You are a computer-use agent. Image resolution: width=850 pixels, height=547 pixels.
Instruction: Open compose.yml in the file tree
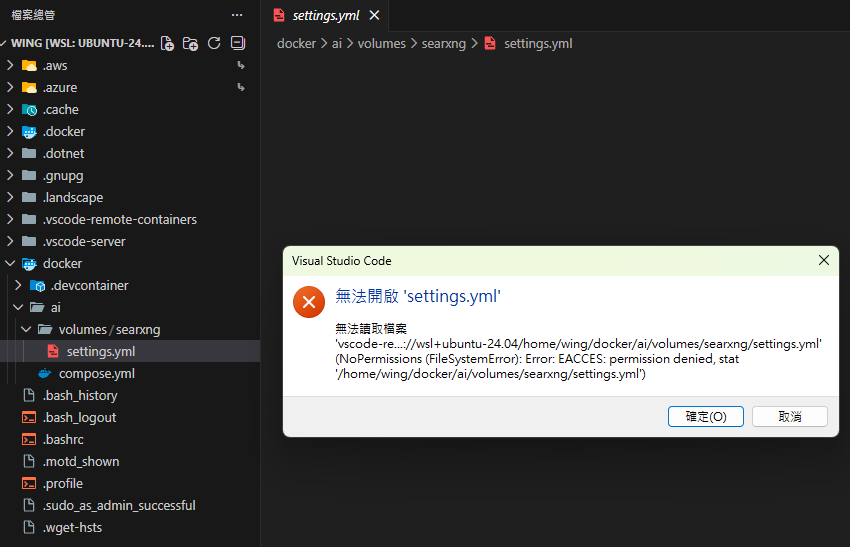pos(96,374)
